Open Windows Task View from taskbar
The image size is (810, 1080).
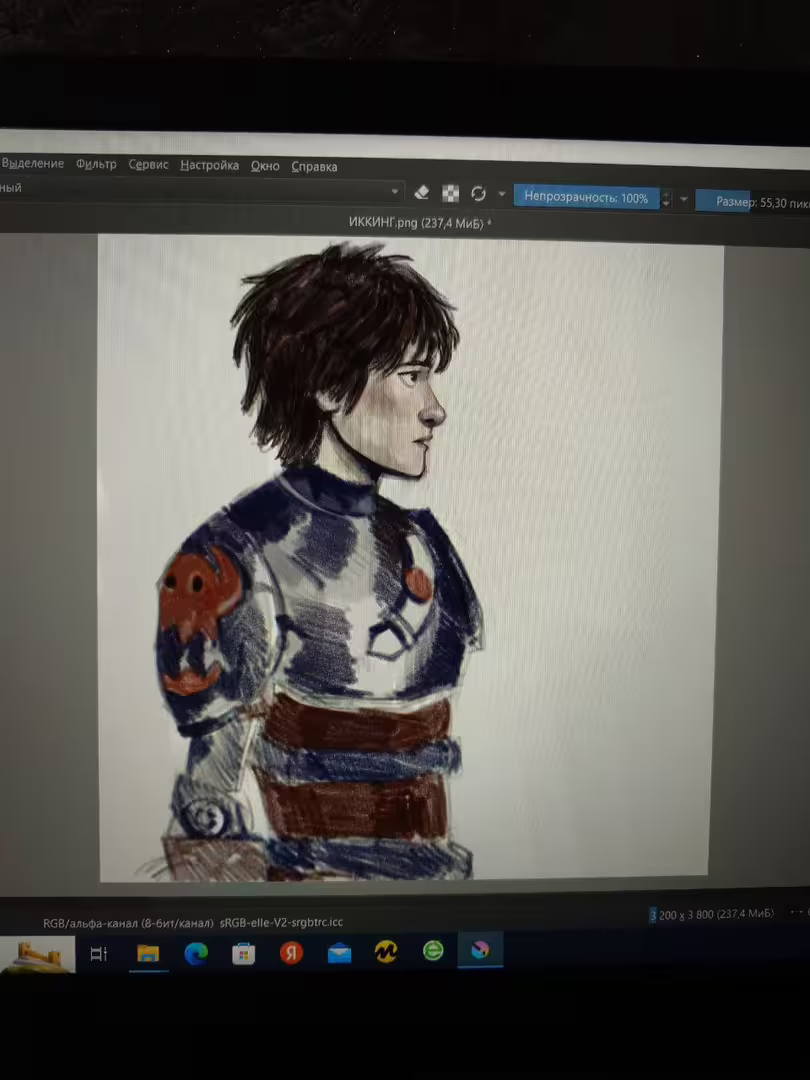pos(98,953)
